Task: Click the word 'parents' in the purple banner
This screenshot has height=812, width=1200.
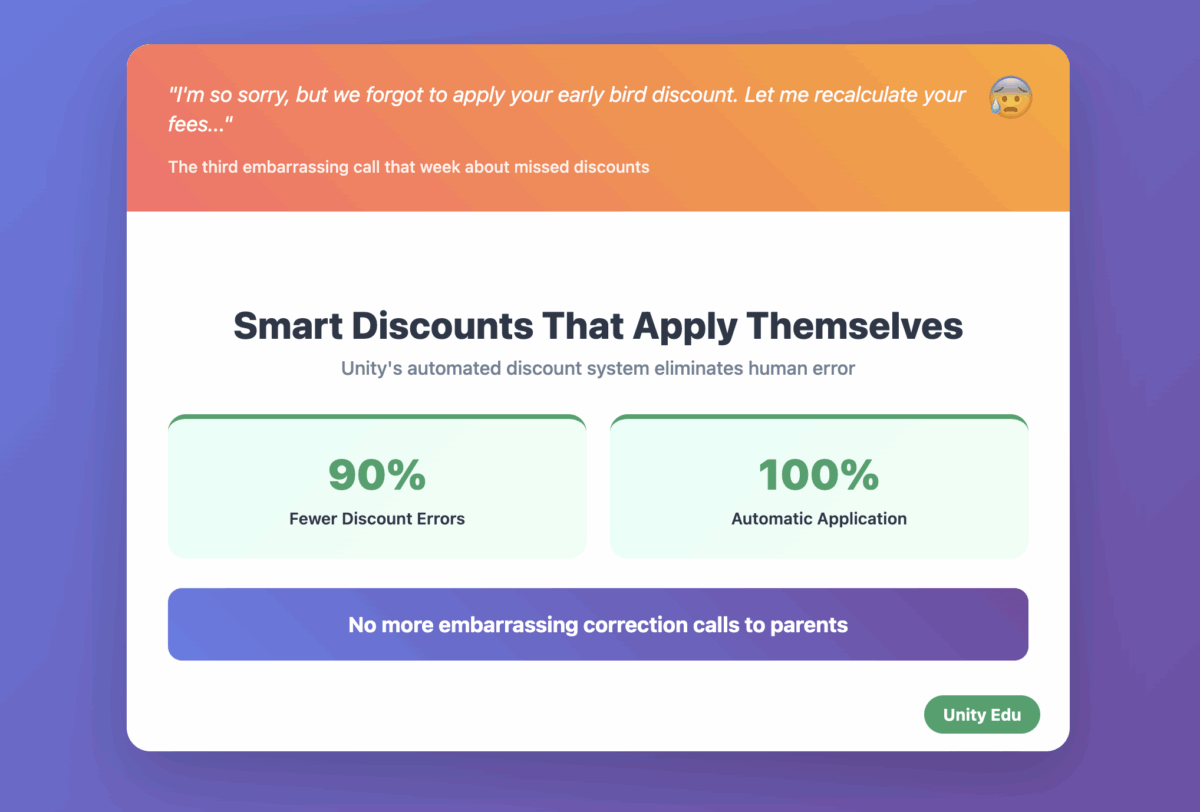Action: pos(809,626)
